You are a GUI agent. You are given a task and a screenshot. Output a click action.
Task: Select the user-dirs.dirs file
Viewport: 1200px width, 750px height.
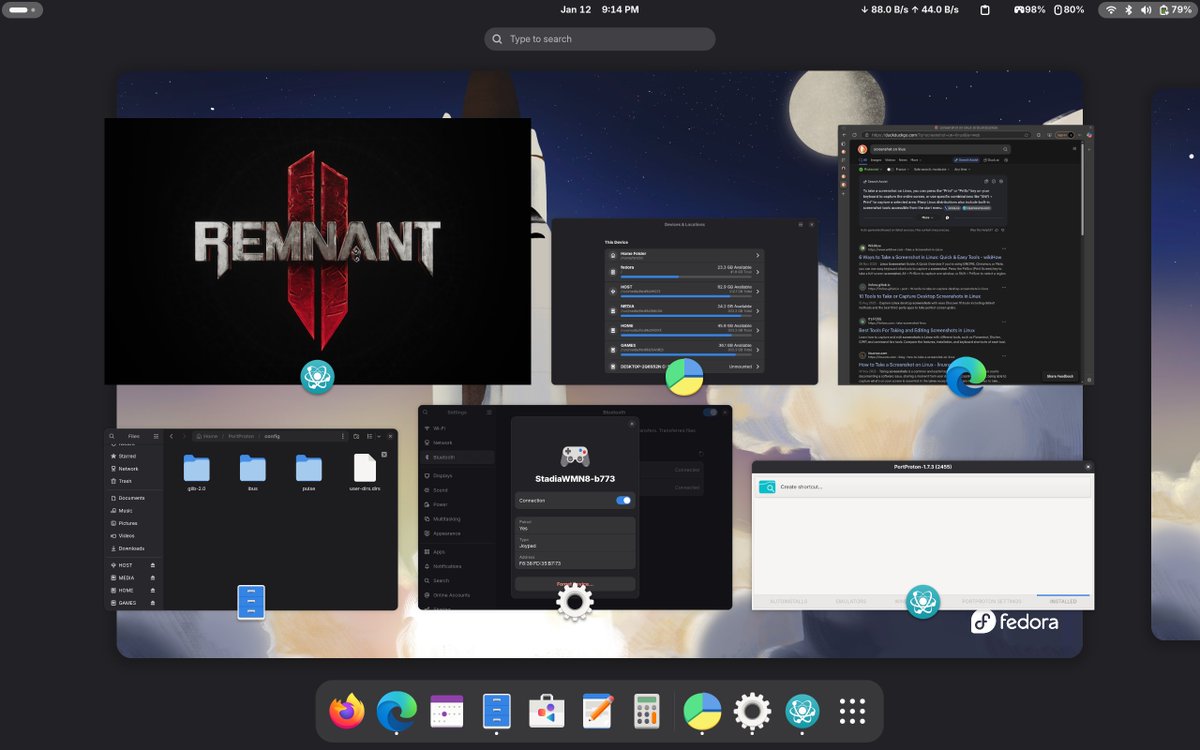tap(365, 473)
